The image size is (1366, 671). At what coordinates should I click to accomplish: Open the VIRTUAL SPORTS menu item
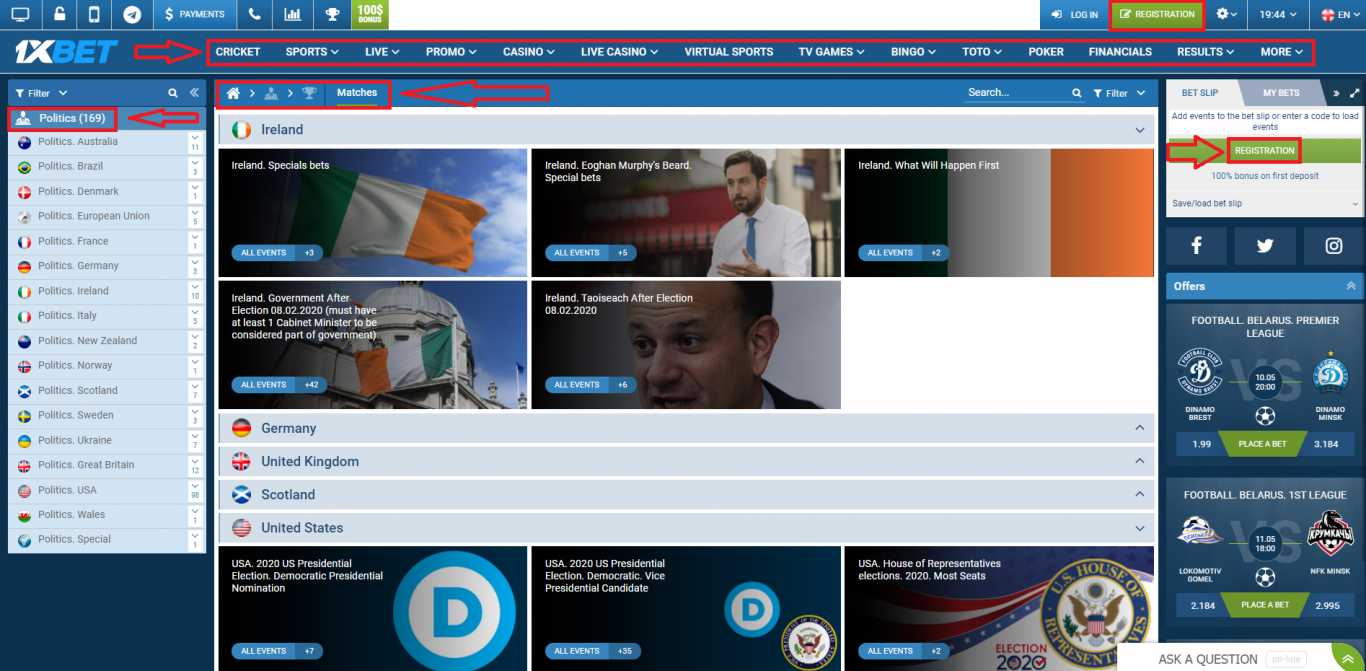click(729, 52)
